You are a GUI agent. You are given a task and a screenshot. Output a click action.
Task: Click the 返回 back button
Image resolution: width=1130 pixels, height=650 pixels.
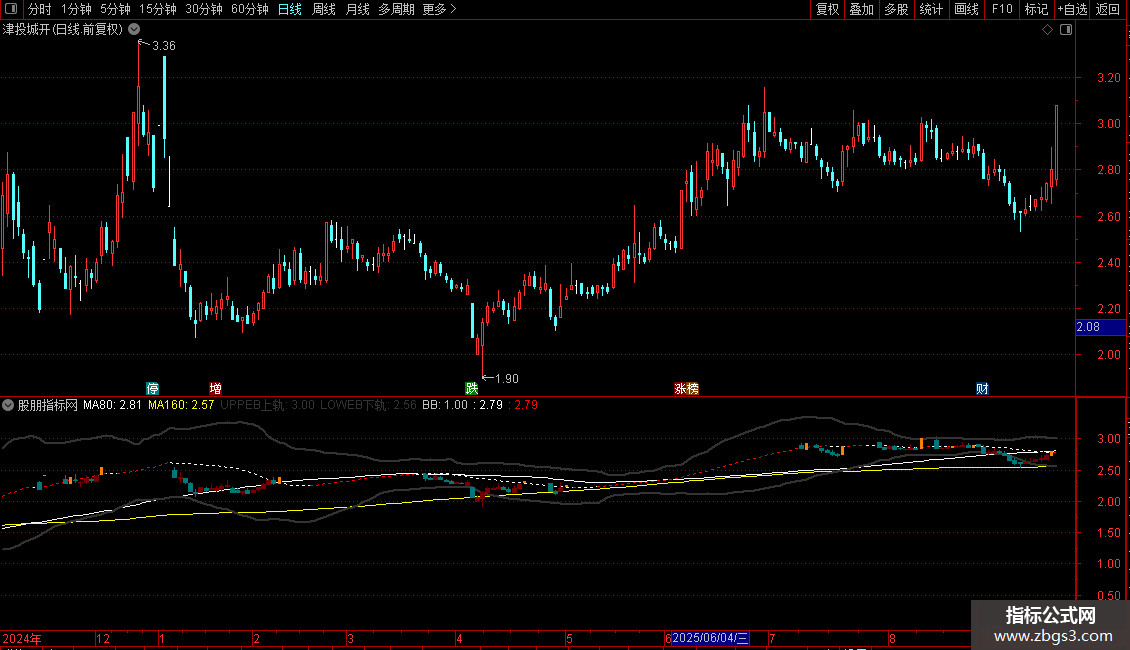tap(1108, 9)
